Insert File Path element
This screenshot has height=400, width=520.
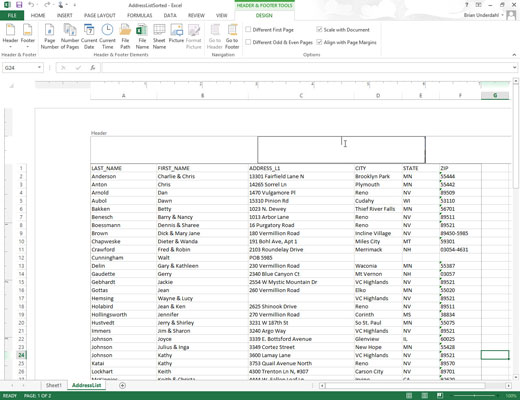(x=125, y=36)
